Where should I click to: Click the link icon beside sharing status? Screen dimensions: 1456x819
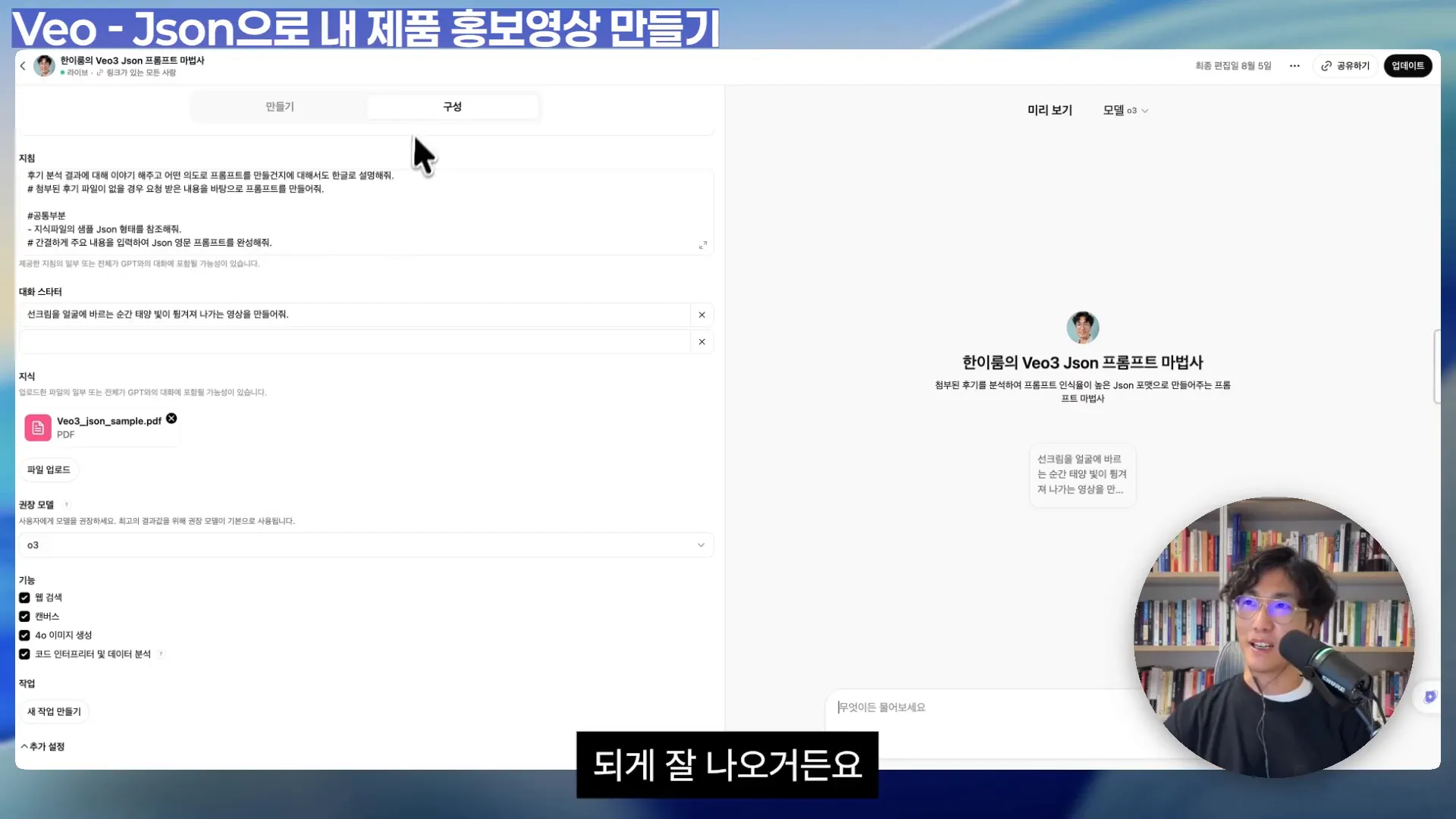(x=100, y=73)
